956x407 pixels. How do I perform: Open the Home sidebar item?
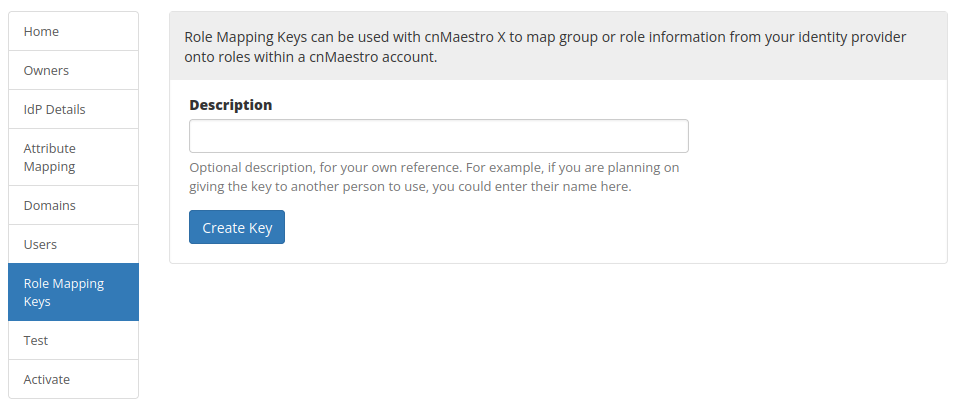click(73, 32)
